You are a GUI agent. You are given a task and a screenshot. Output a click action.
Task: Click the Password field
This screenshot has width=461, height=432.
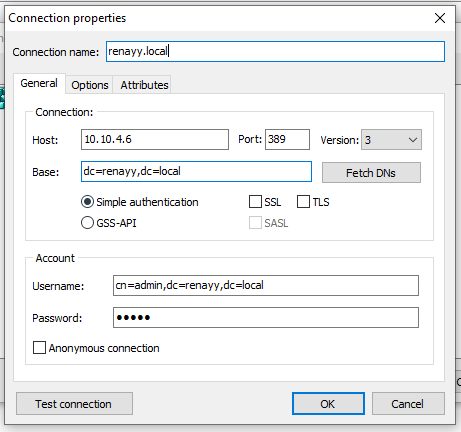266,317
